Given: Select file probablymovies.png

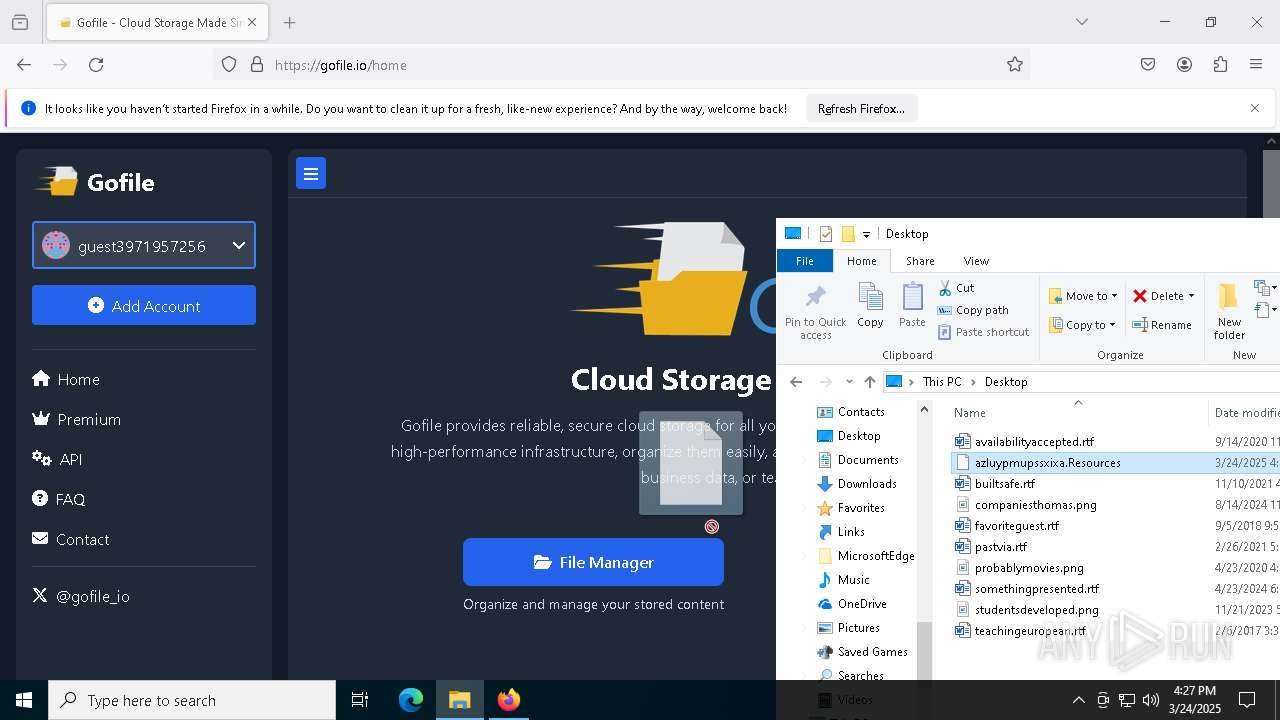Looking at the screenshot, I should [x=1029, y=568].
